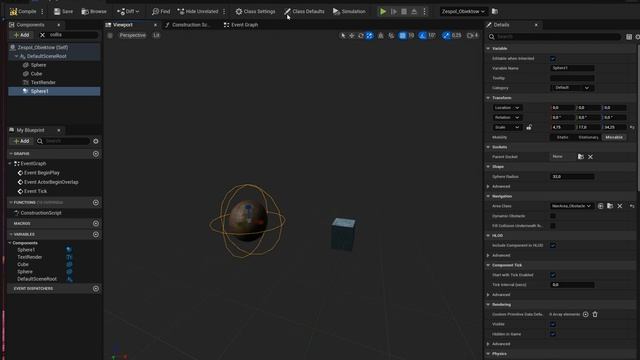640x360 pixels.
Task: Collapse DefaultSceneRoot in components tree
Action: click(16, 56)
